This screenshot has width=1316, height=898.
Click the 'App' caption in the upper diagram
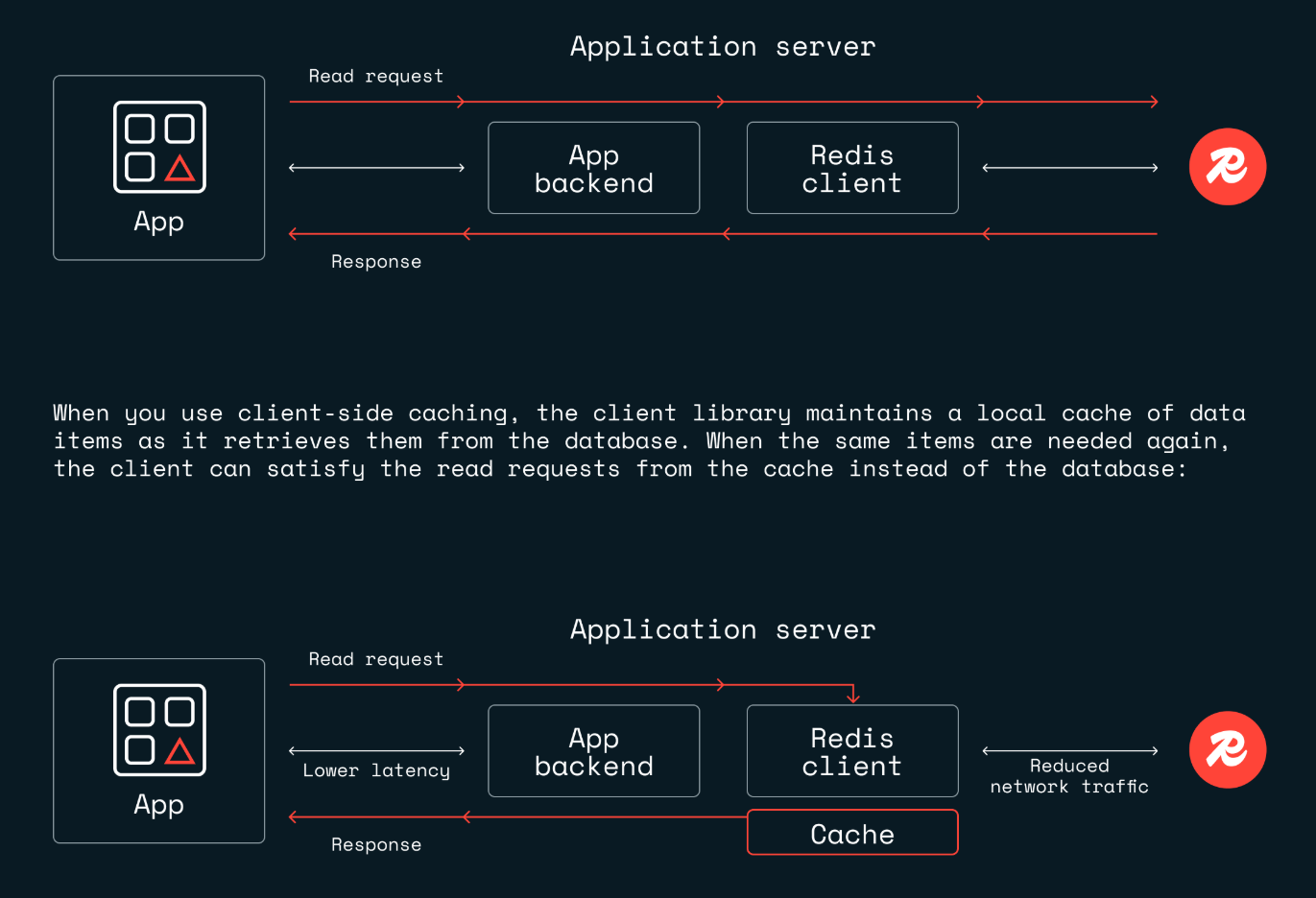(159, 223)
